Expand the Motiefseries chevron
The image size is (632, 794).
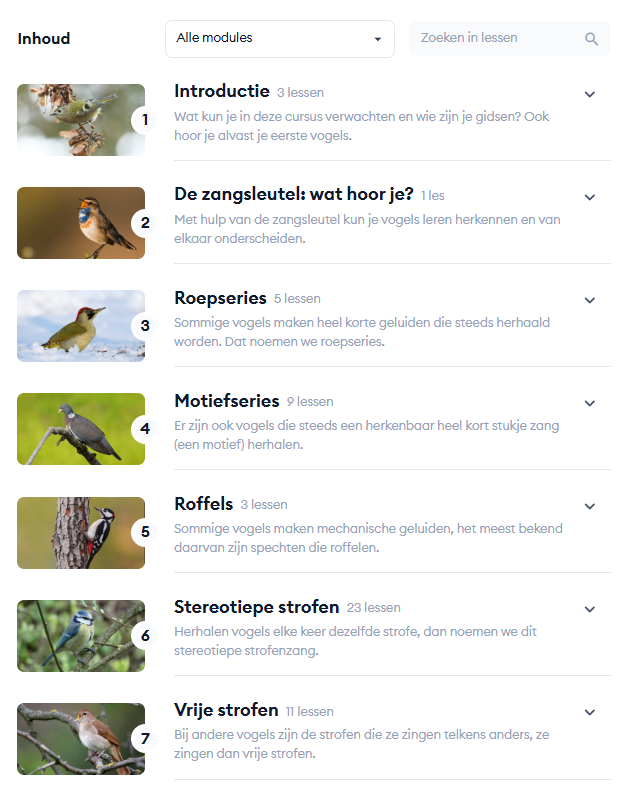pos(590,403)
